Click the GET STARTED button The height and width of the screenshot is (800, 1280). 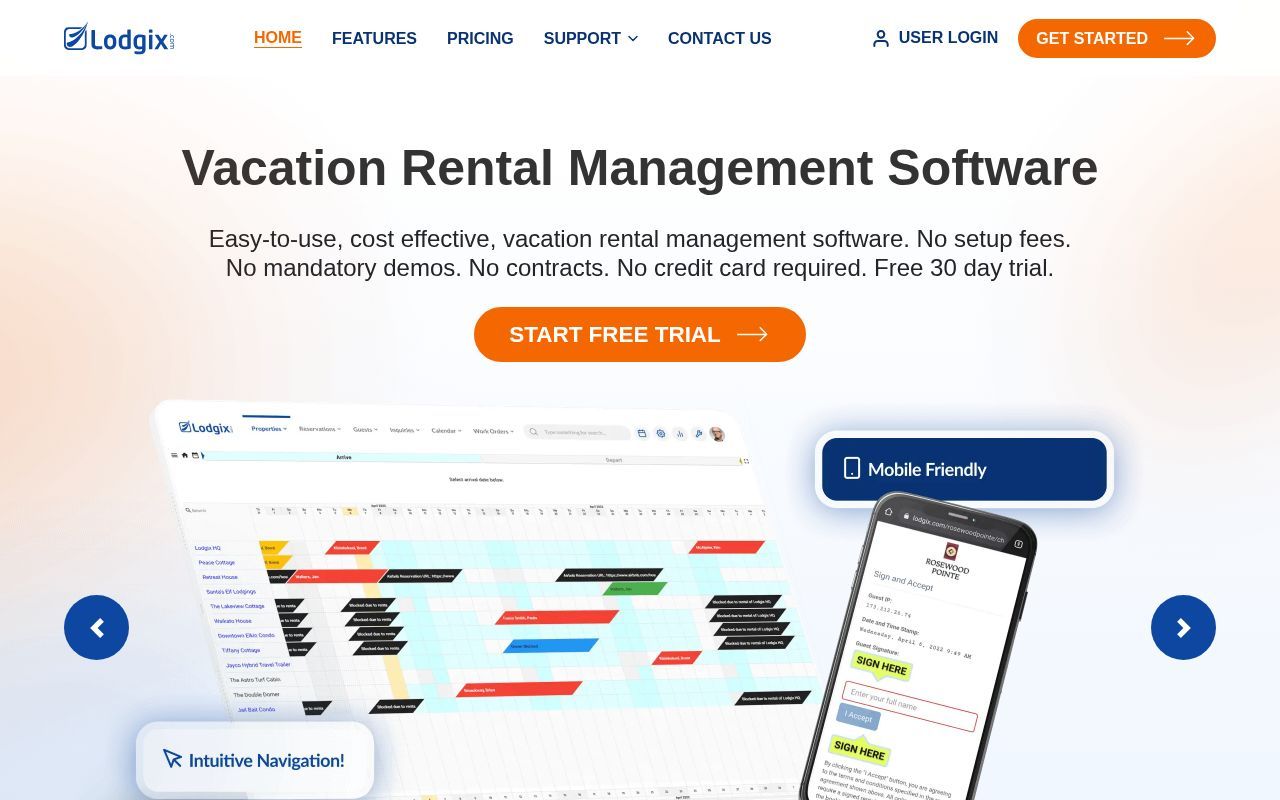pyautogui.click(x=1117, y=38)
